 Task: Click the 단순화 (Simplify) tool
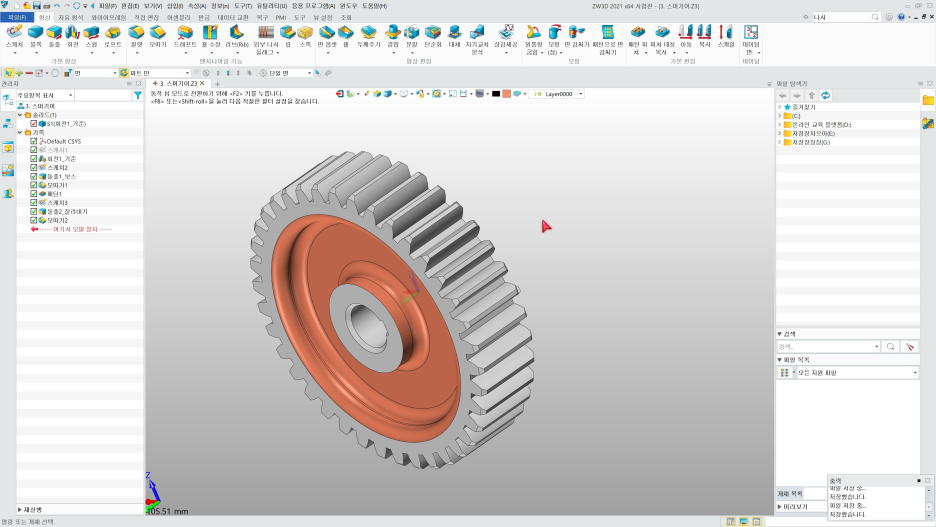coord(433,36)
